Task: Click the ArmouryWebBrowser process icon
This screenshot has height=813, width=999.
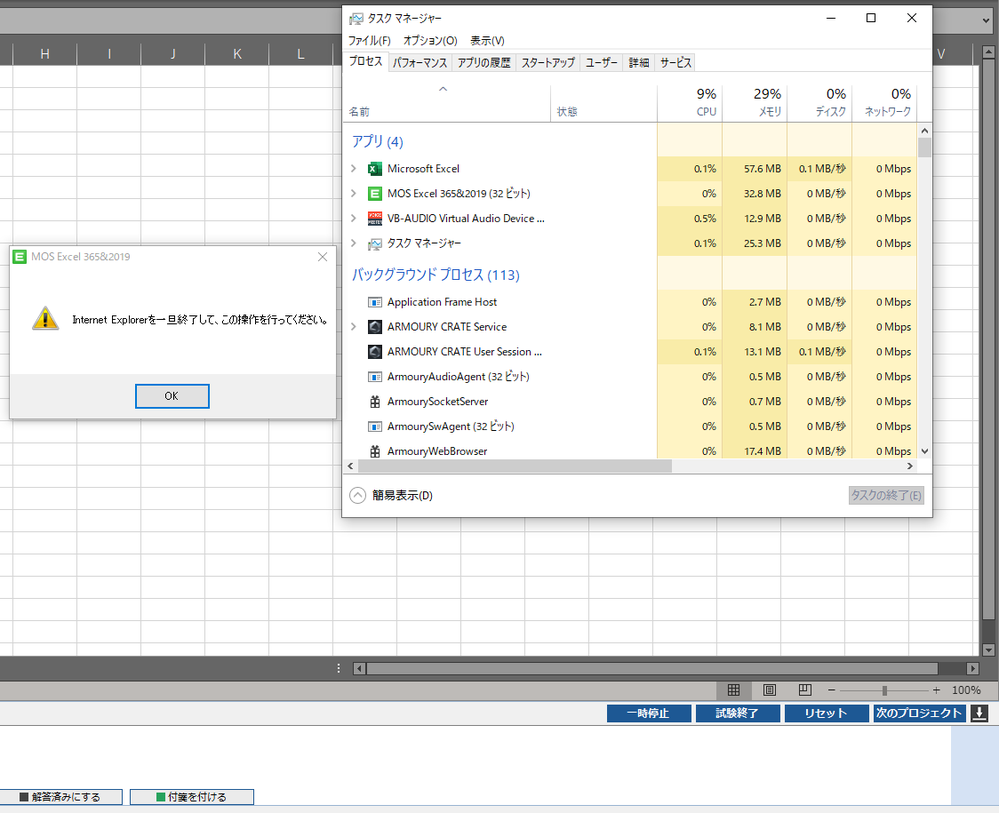Action: pos(375,451)
